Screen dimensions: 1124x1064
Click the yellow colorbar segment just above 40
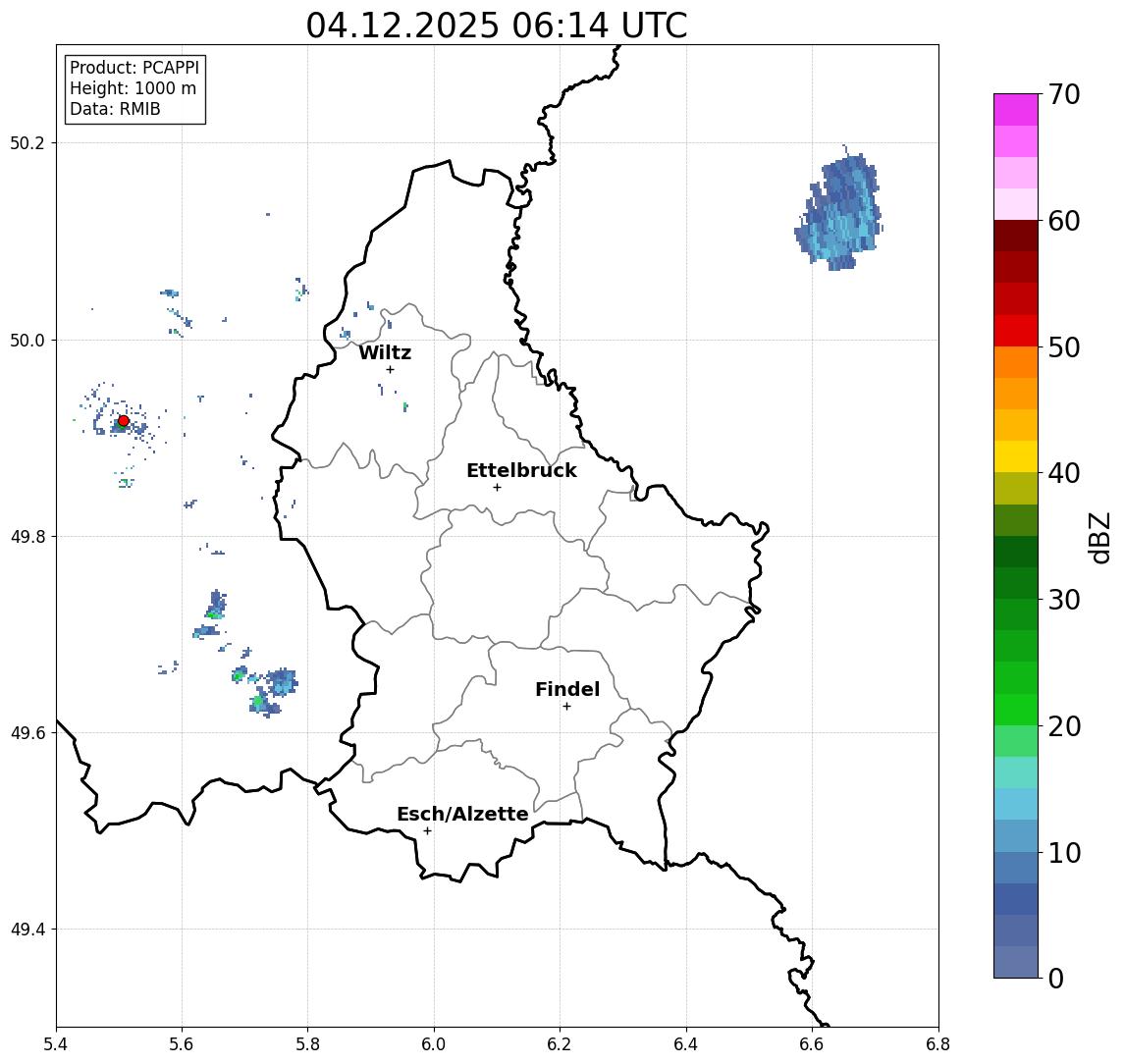pos(1016,456)
